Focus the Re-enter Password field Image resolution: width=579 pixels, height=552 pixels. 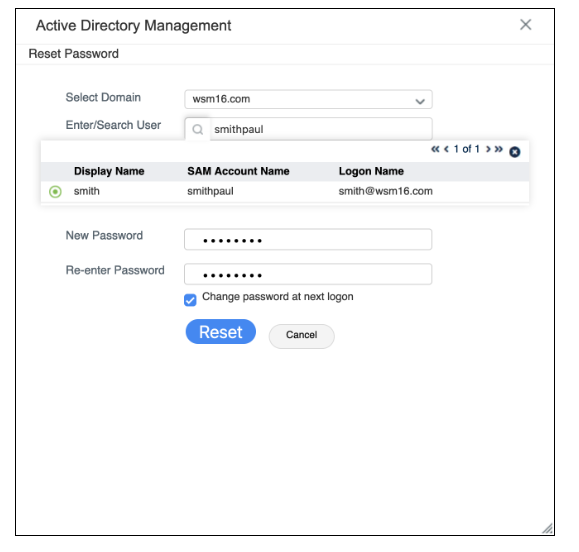point(308,274)
